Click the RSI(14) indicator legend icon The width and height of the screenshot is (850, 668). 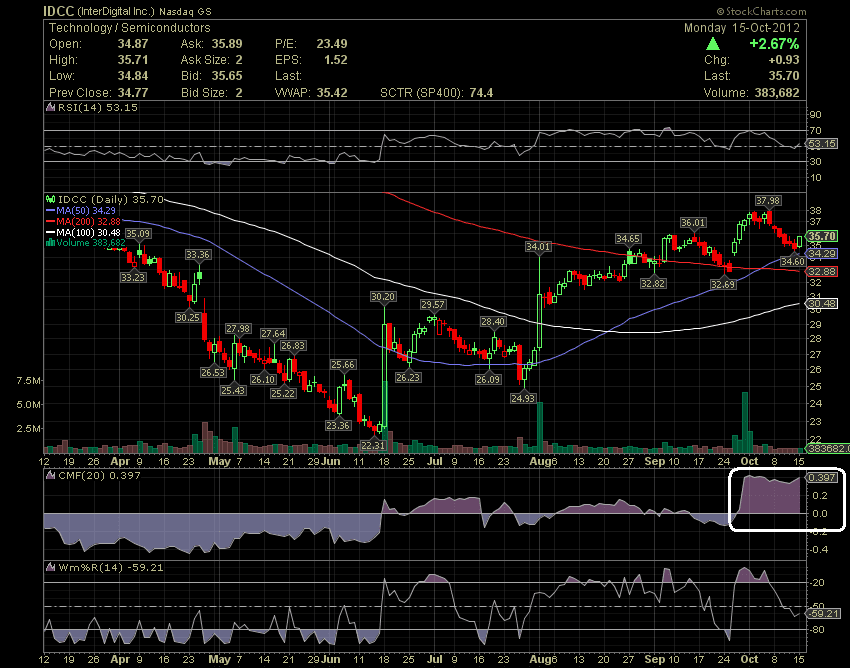[48, 109]
